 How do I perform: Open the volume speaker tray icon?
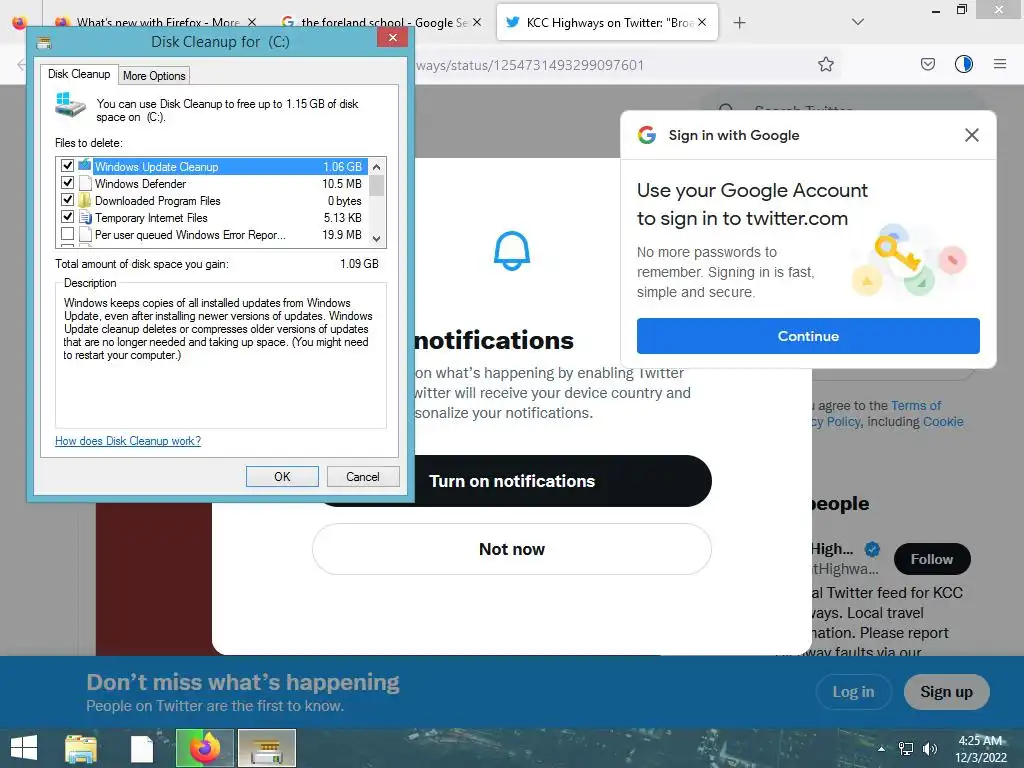930,749
